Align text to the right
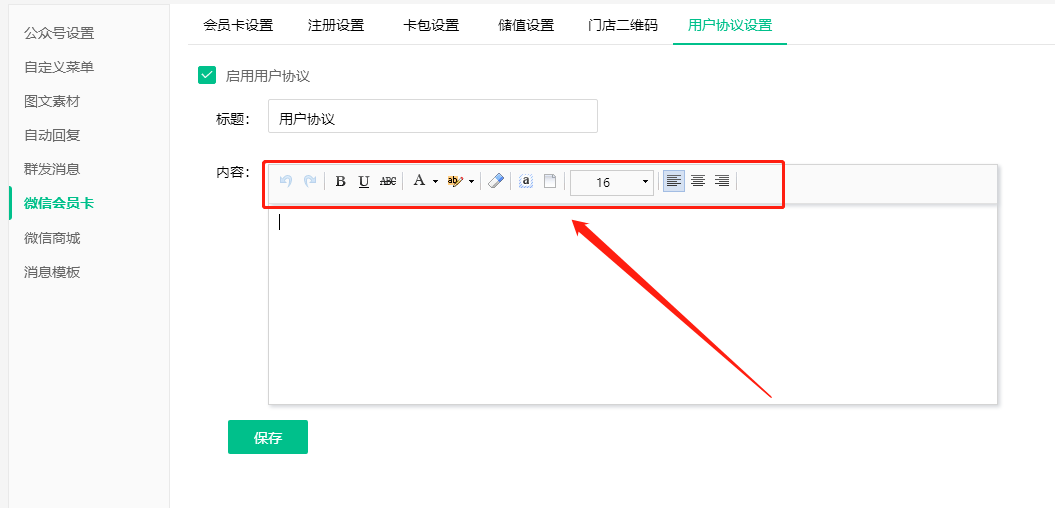The height and width of the screenshot is (508, 1055). point(722,181)
